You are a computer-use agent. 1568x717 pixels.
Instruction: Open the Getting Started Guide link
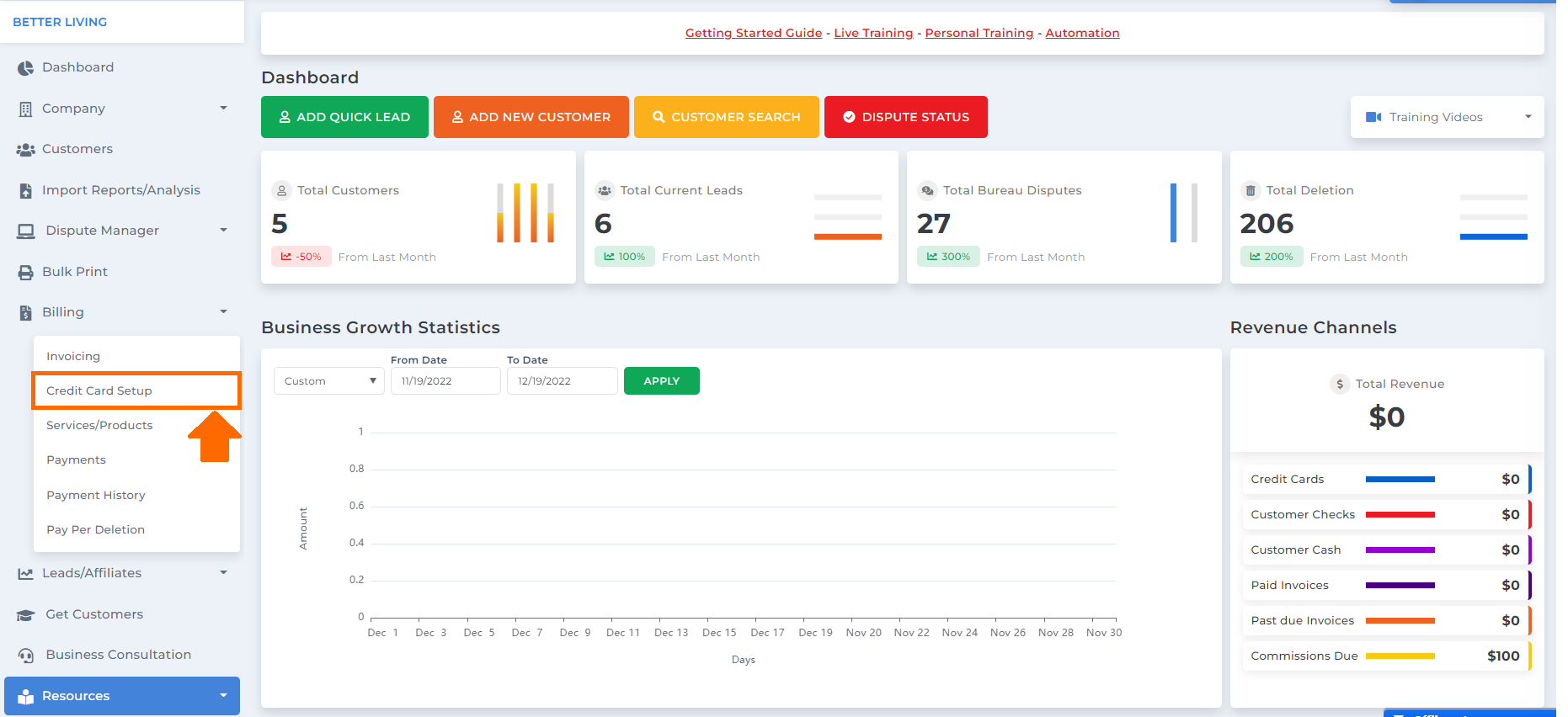coord(754,33)
